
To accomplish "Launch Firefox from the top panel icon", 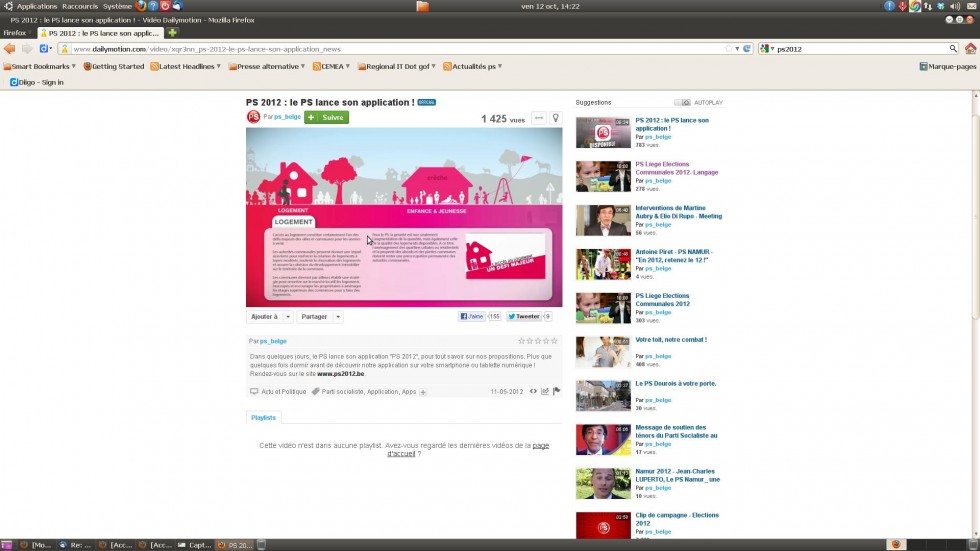I will tap(141, 6).
